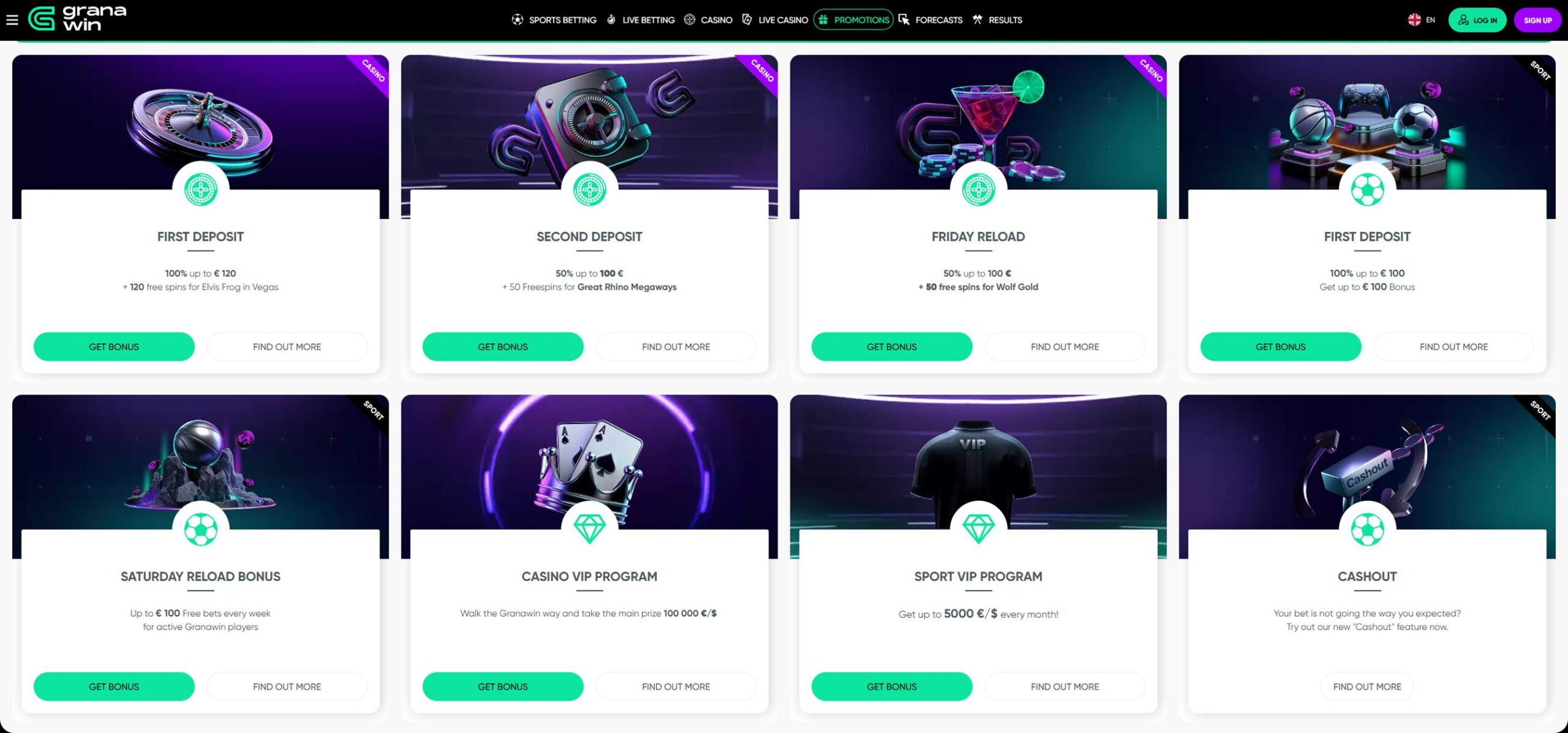Image resolution: width=1568 pixels, height=733 pixels.
Task: Click the Sign Up button
Action: [x=1537, y=20]
